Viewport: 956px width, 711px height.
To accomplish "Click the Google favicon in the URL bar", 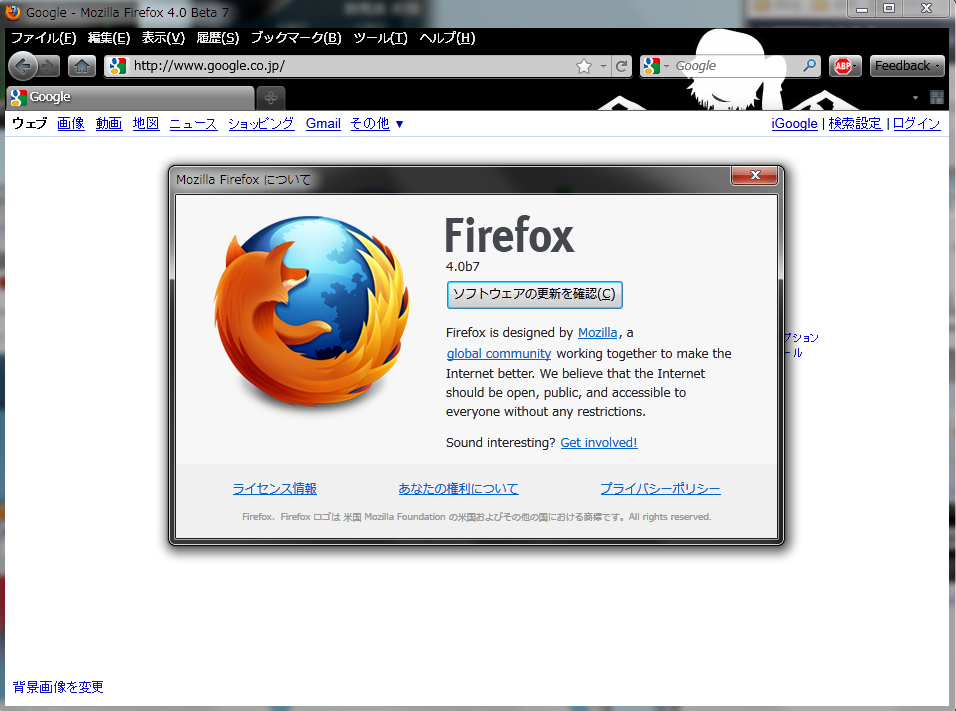I will click(x=118, y=66).
